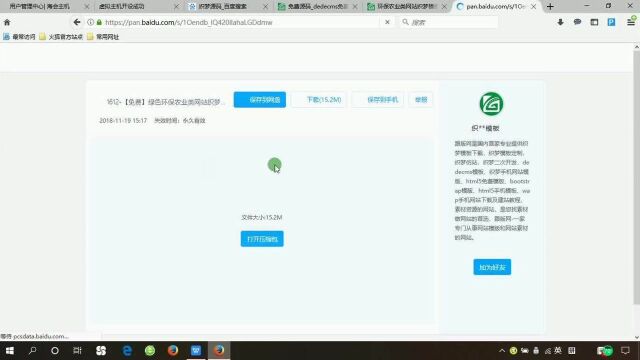Open the 常用网址 bookmark folder

pos(103,37)
